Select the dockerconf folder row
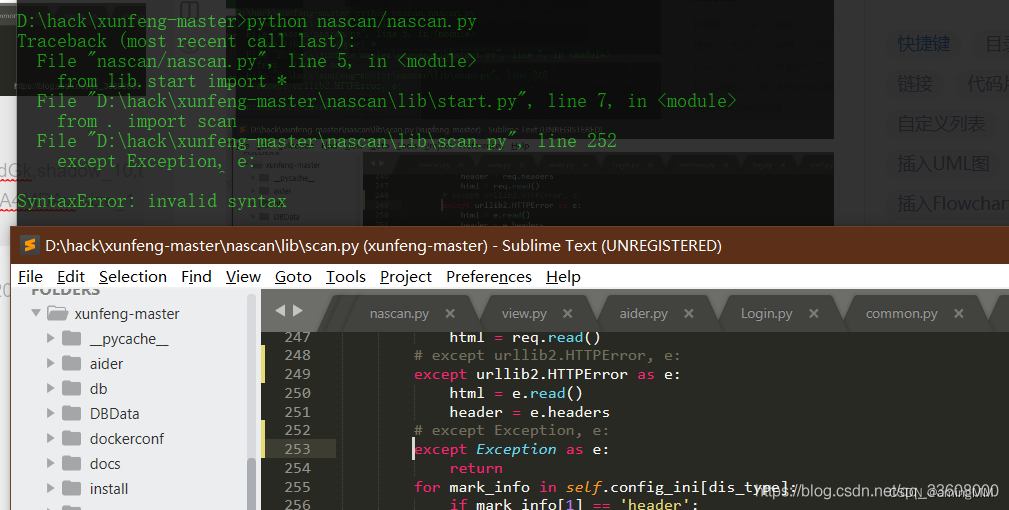The height and width of the screenshot is (510, 1009). (129, 439)
